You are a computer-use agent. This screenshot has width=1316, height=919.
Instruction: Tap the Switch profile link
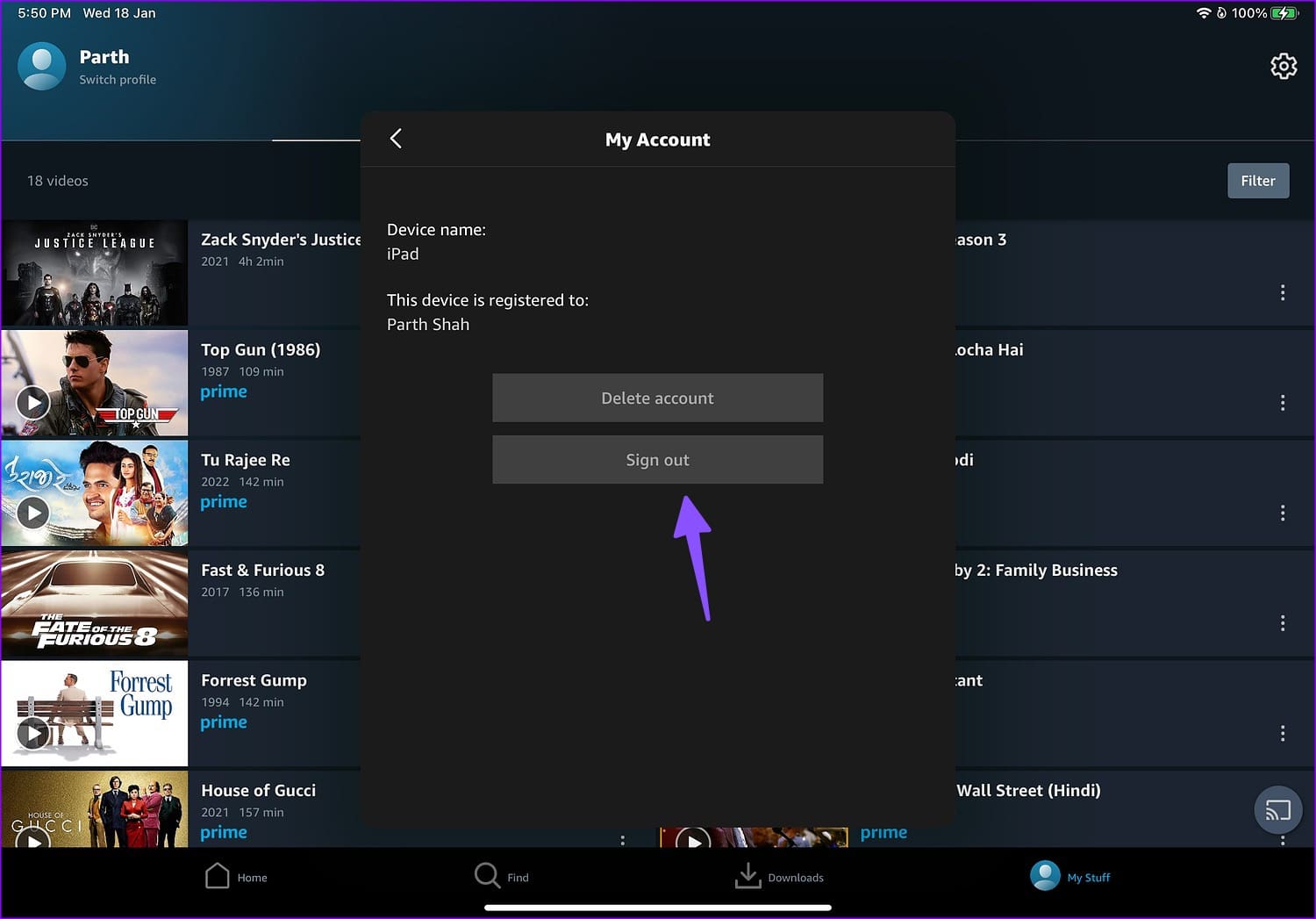pos(118,80)
